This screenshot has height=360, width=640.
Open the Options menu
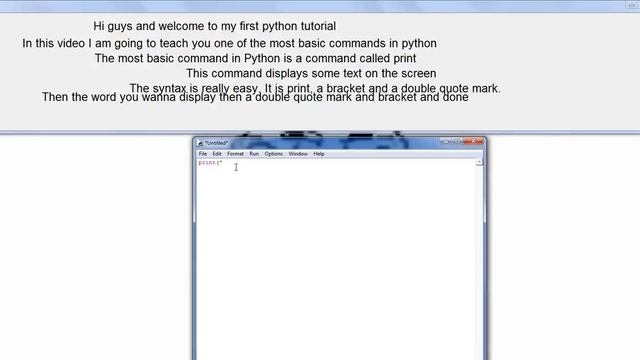click(x=273, y=154)
